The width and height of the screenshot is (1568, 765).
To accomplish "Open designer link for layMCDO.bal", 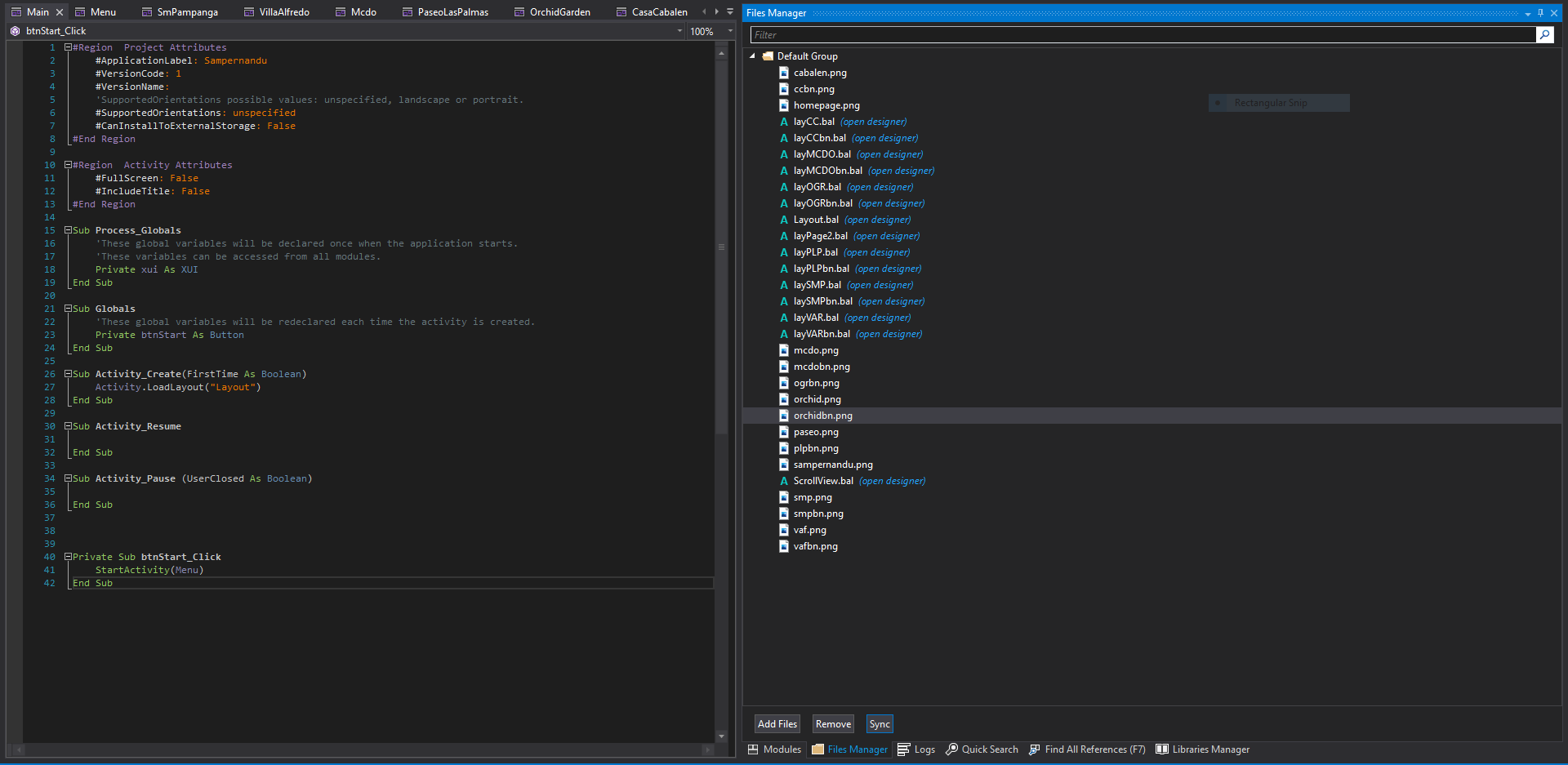I will [889, 154].
